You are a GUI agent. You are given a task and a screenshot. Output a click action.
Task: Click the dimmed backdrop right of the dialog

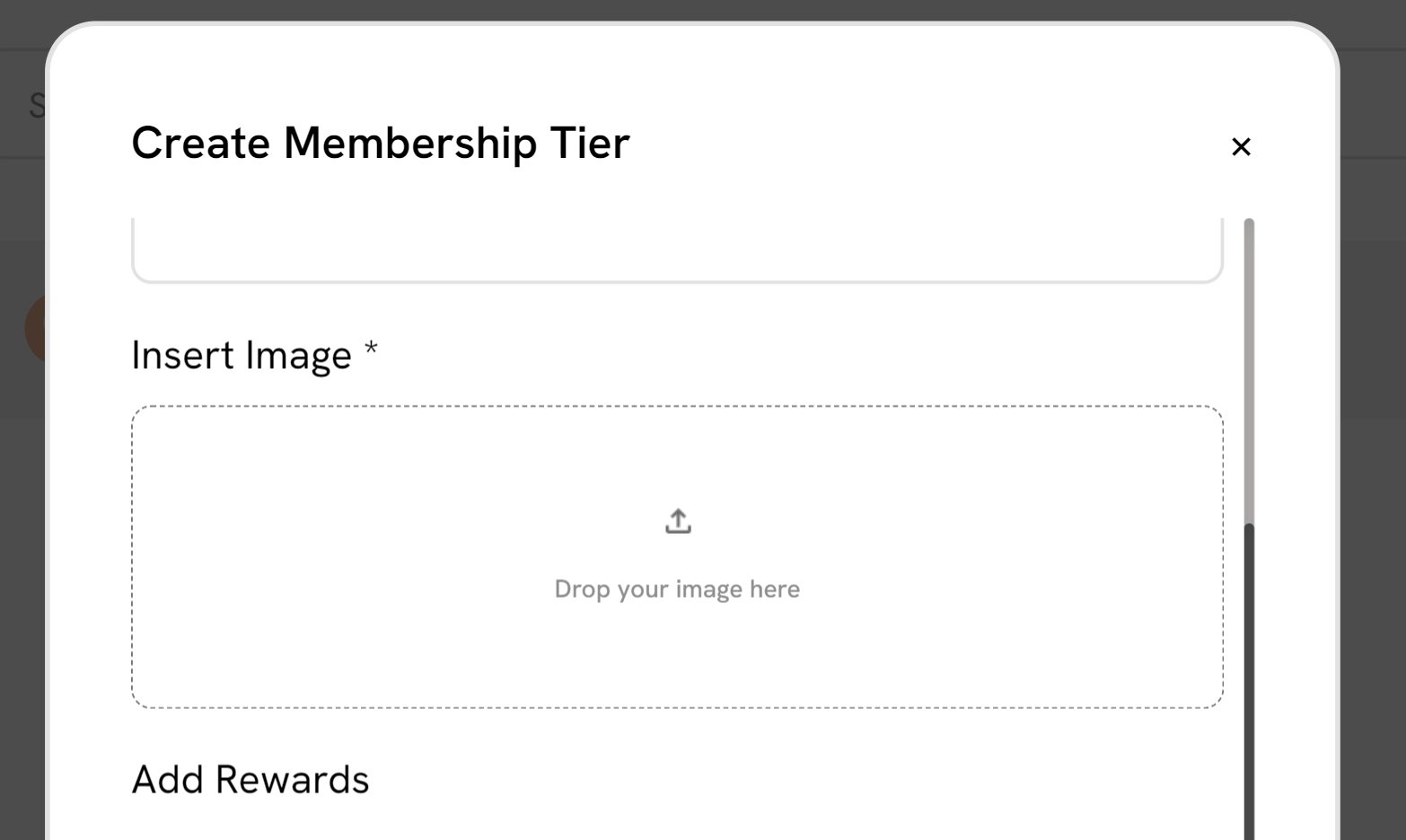click(x=1372, y=538)
